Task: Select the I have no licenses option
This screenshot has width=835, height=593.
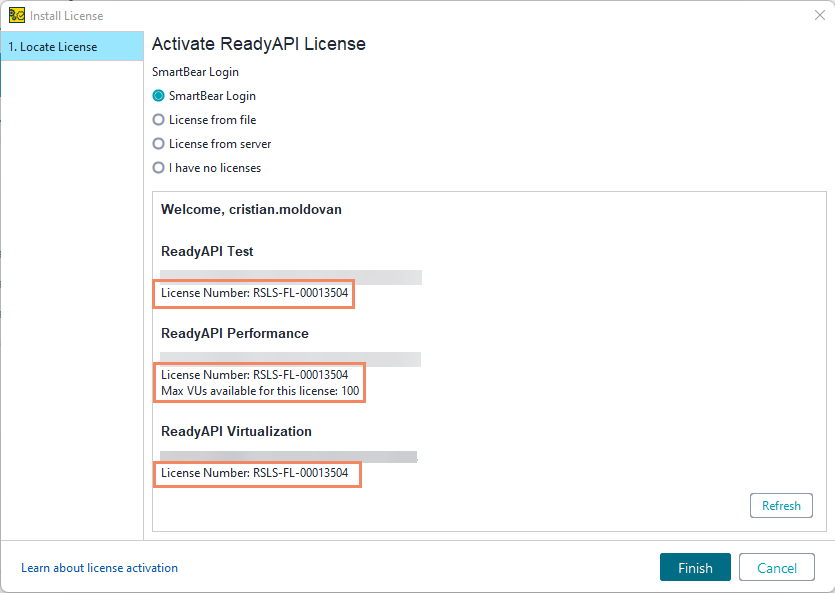Action: [x=158, y=168]
